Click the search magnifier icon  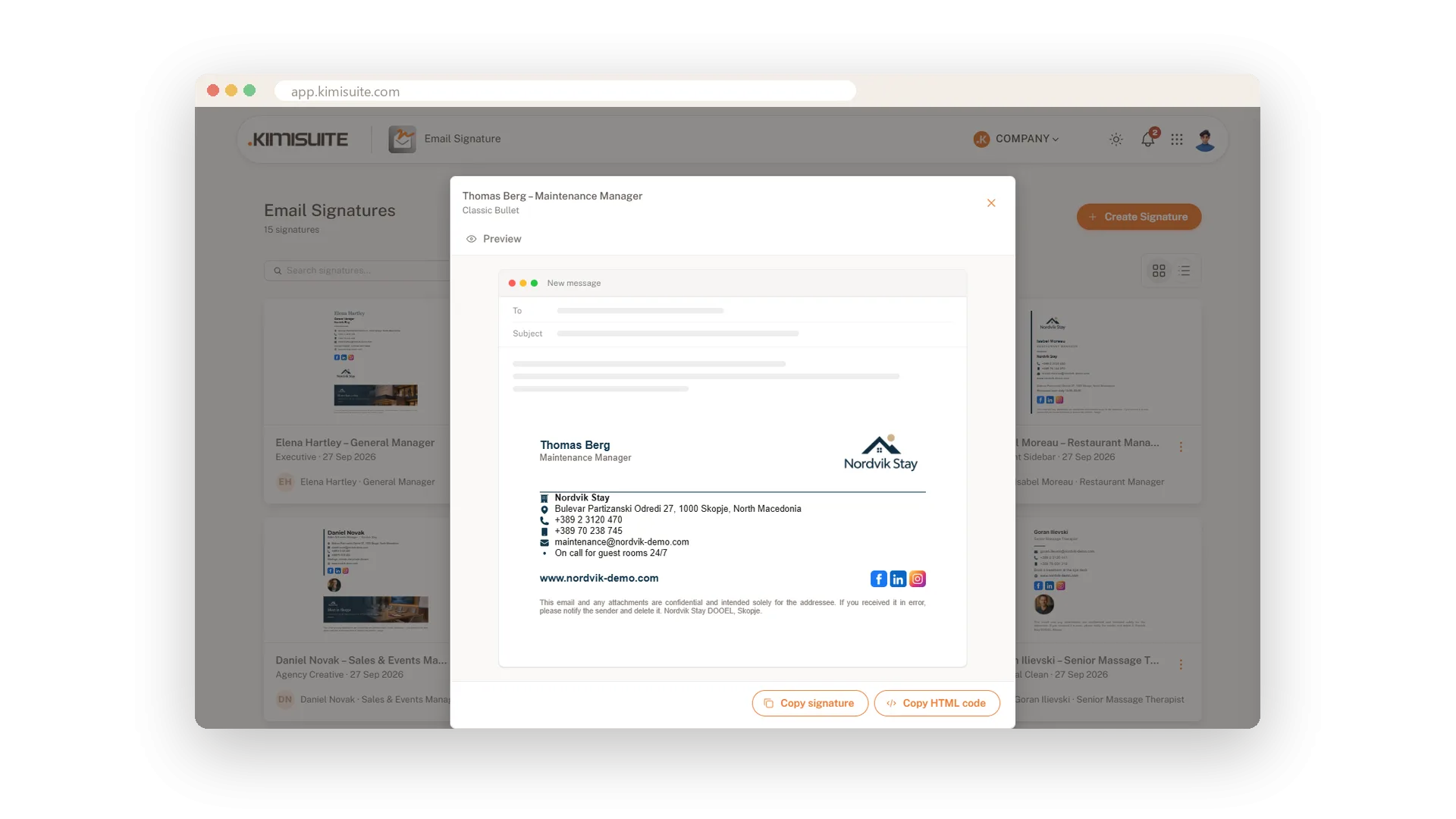click(x=278, y=271)
